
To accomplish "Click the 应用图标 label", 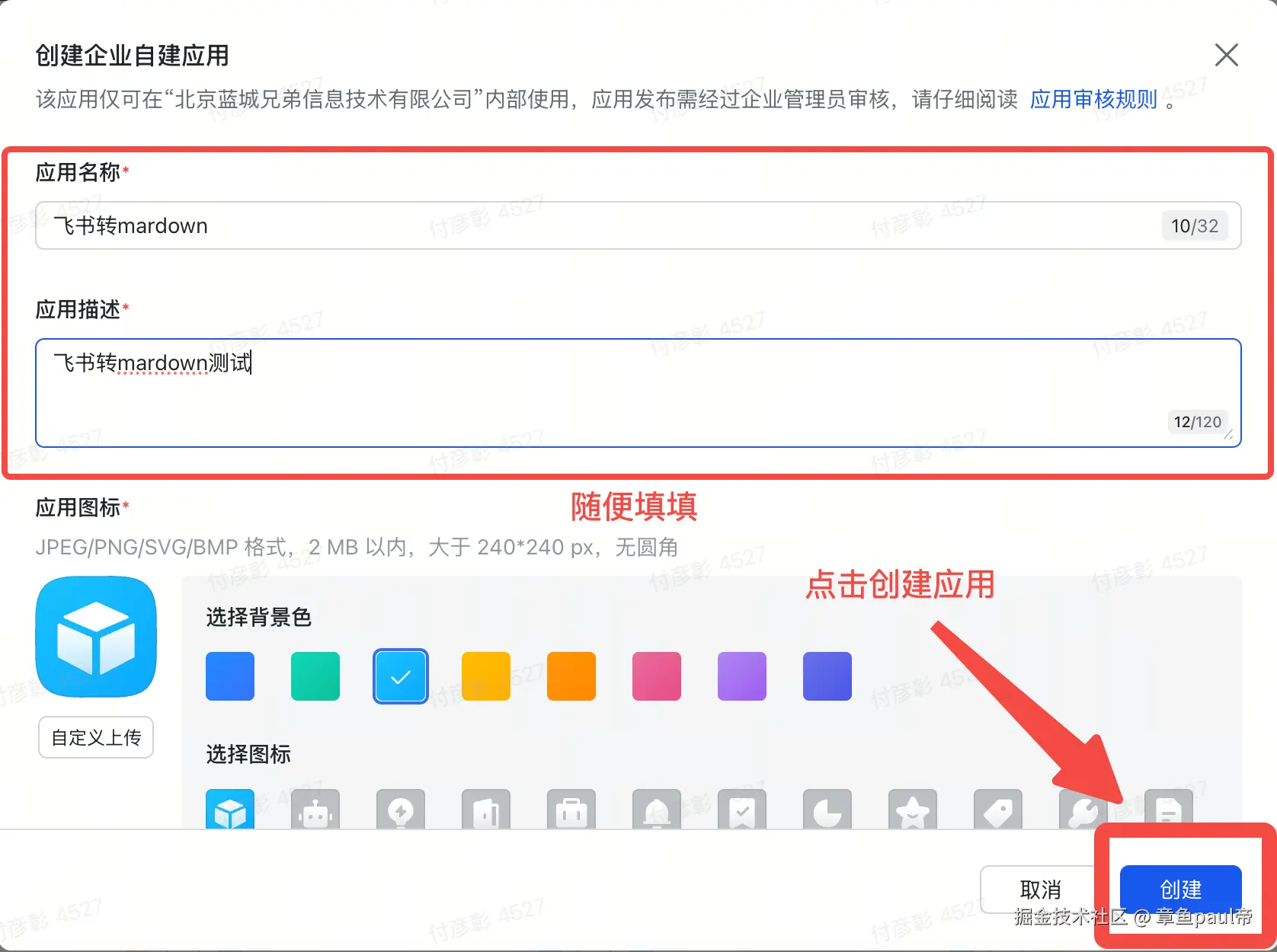I will point(78,508).
